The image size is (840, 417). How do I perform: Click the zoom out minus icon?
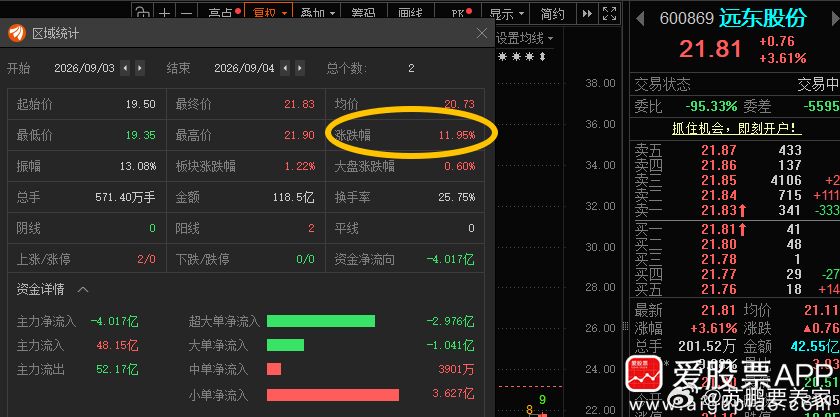186,13
